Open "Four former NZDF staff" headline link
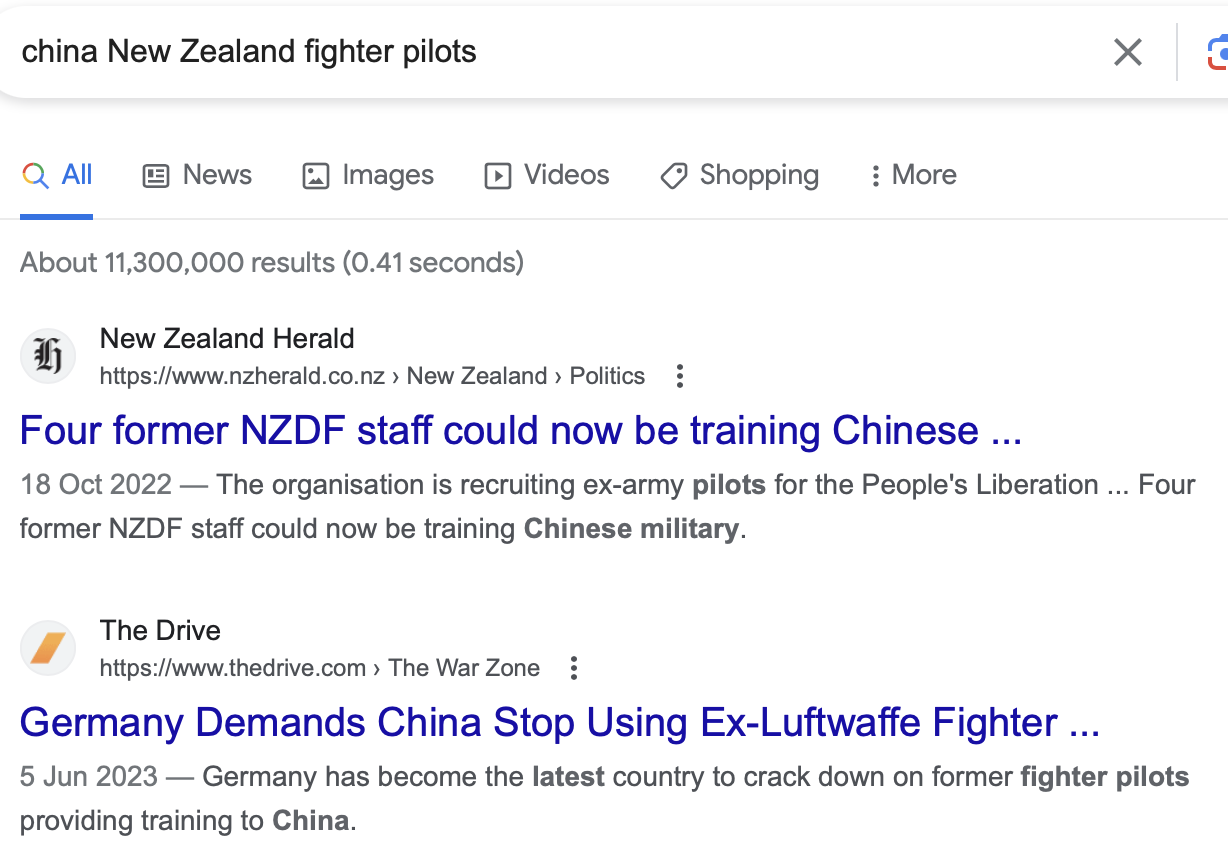The height and width of the screenshot is (862, 1228). pyautogui.click(x=520, y=430)
